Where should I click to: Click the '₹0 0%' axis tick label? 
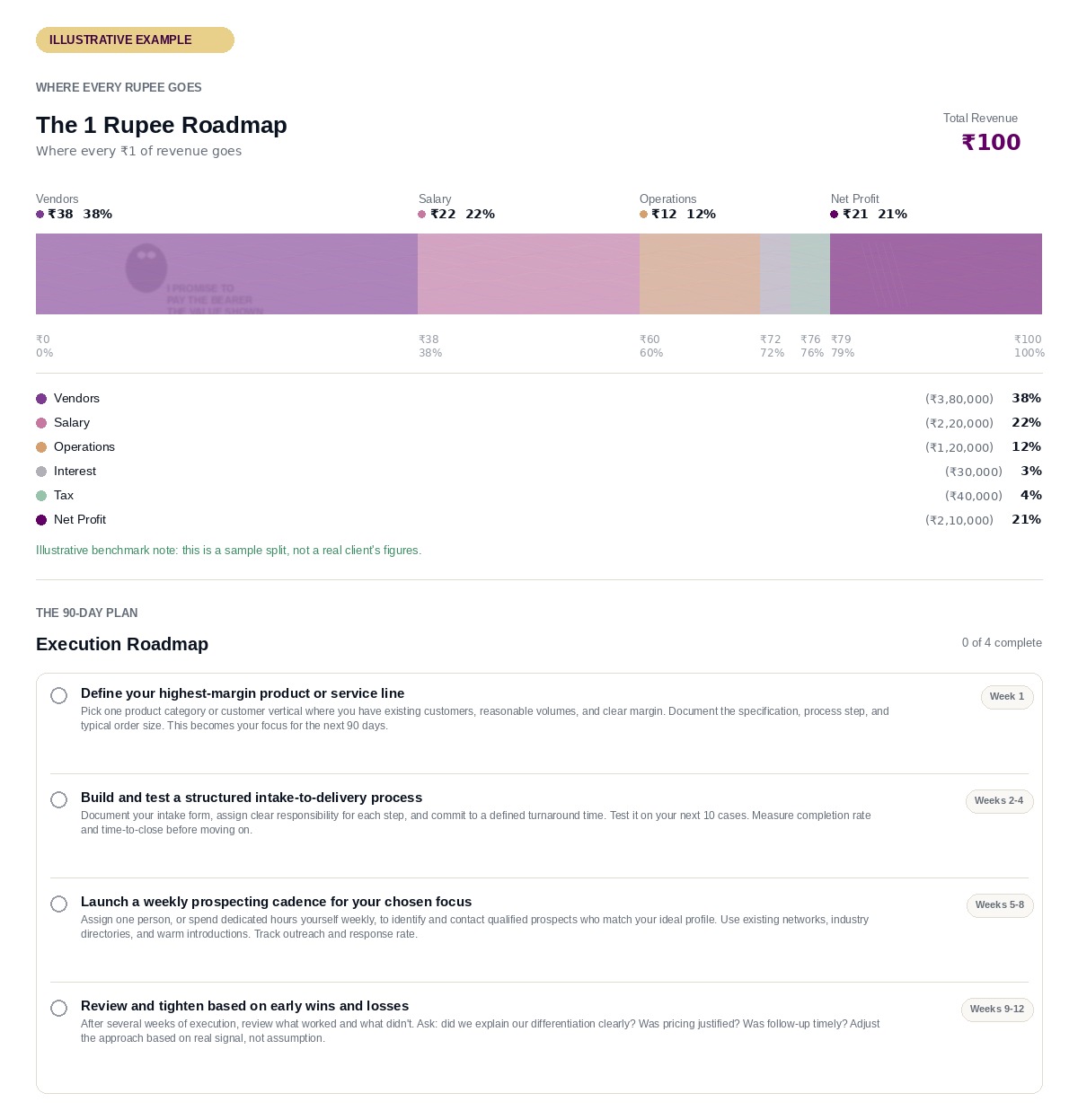click(x=44, y=346)
